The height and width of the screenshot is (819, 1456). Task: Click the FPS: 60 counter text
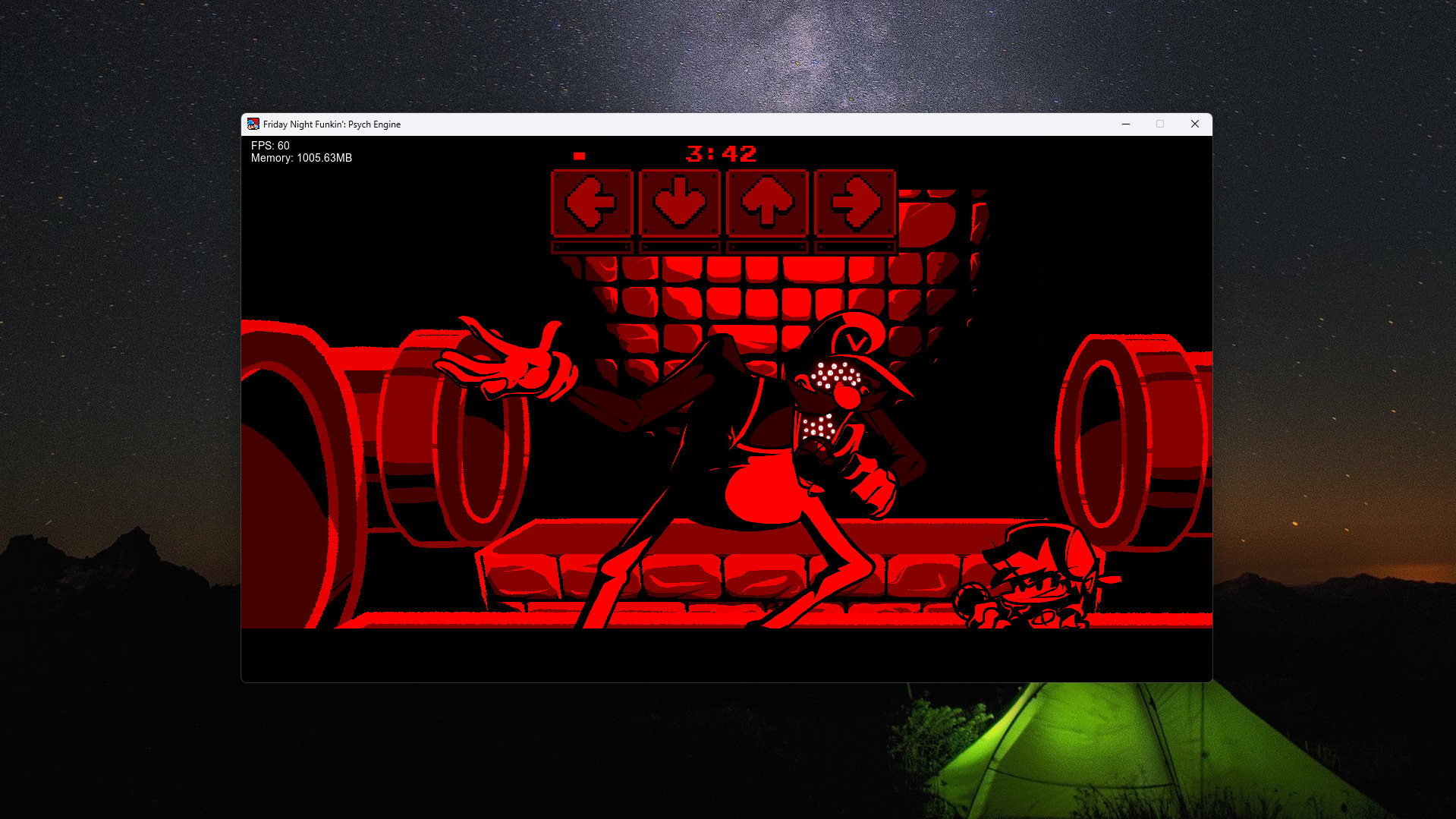[x=270, y=146]
